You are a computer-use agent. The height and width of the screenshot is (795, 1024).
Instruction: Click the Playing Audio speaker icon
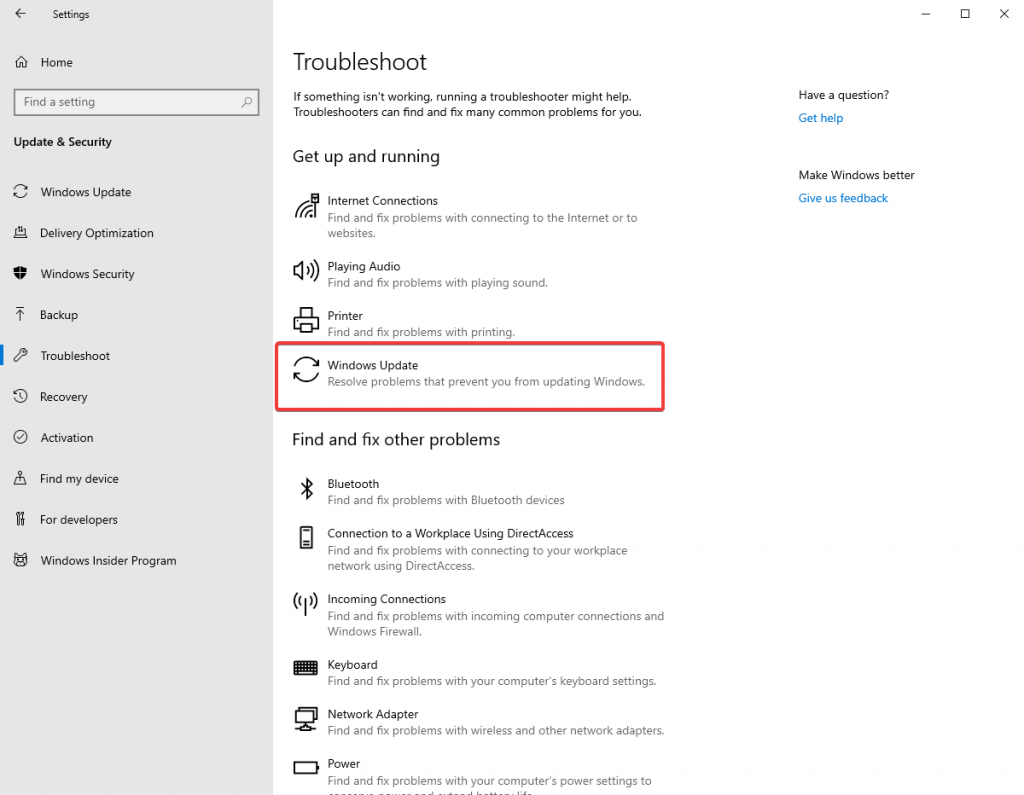pos(306,270)
